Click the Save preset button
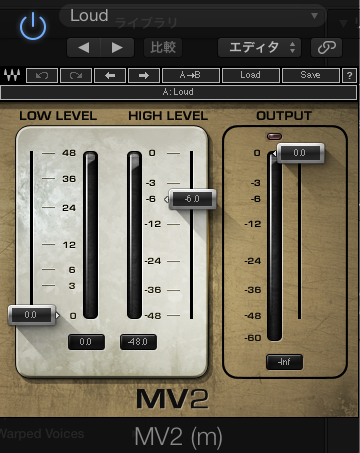Screen dimensions: 360x453 pyautogui.click(x=311, y=75)
